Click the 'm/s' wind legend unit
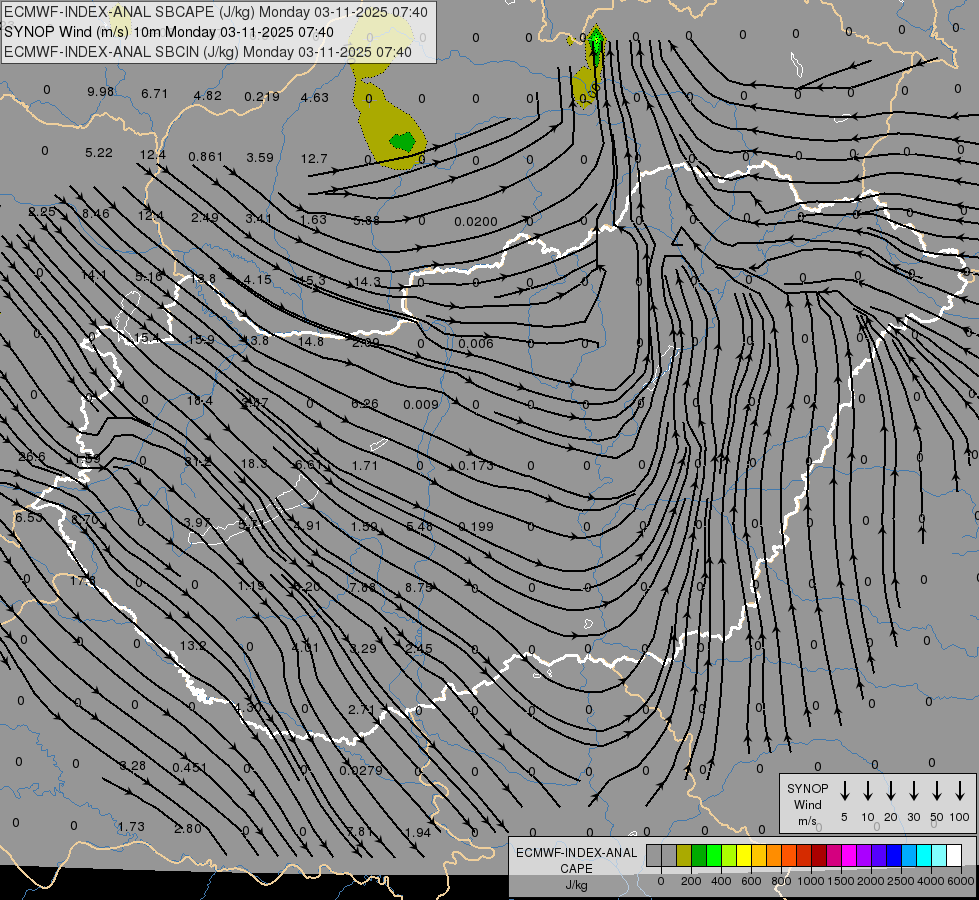Viewport: 979px width, 900px height. pos(807,821)
